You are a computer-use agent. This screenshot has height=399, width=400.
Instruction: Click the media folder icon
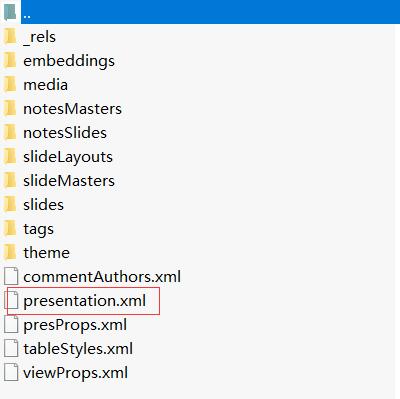tap(10, 84)
